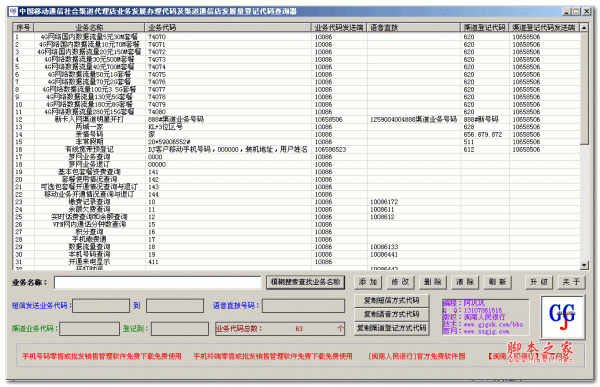Click the 业务代码总数 count box showing 63
The image size is (600, 387).
[280, 329]
